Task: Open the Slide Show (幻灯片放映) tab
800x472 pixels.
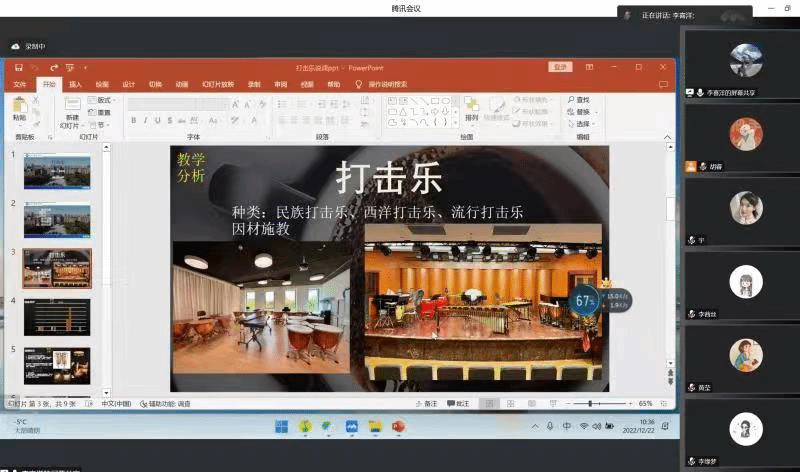Action: (217, 84)
